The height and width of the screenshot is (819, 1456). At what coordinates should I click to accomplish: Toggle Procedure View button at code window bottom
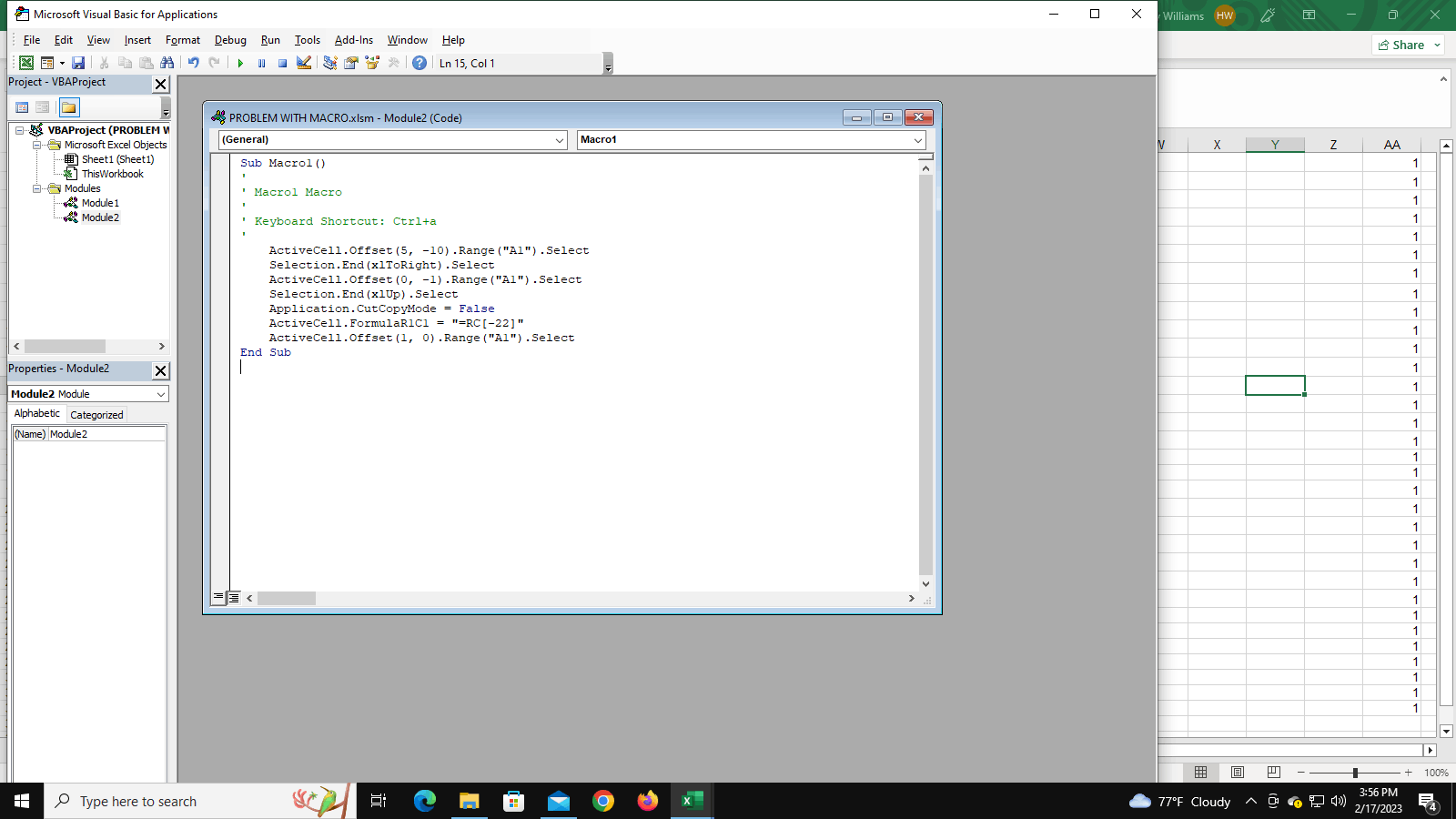tap(218, 598)
